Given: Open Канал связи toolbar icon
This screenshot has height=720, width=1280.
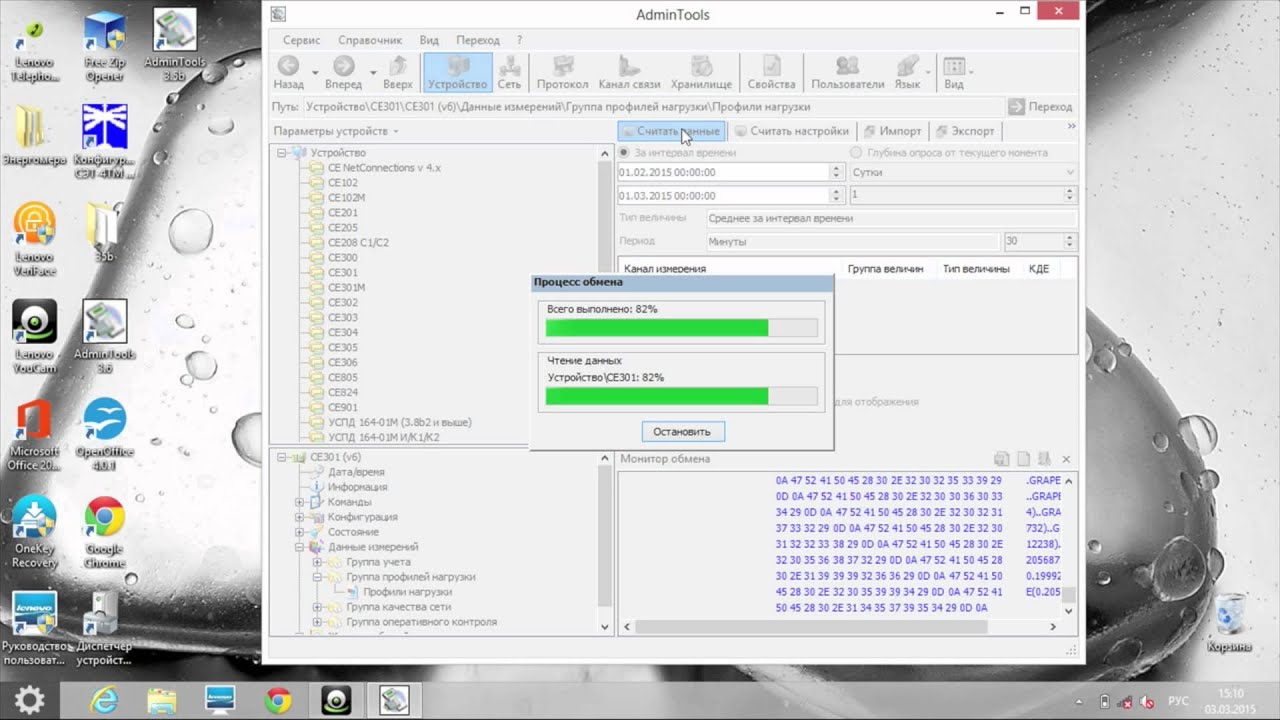Looking at the screenshot, I should (629, 72).
